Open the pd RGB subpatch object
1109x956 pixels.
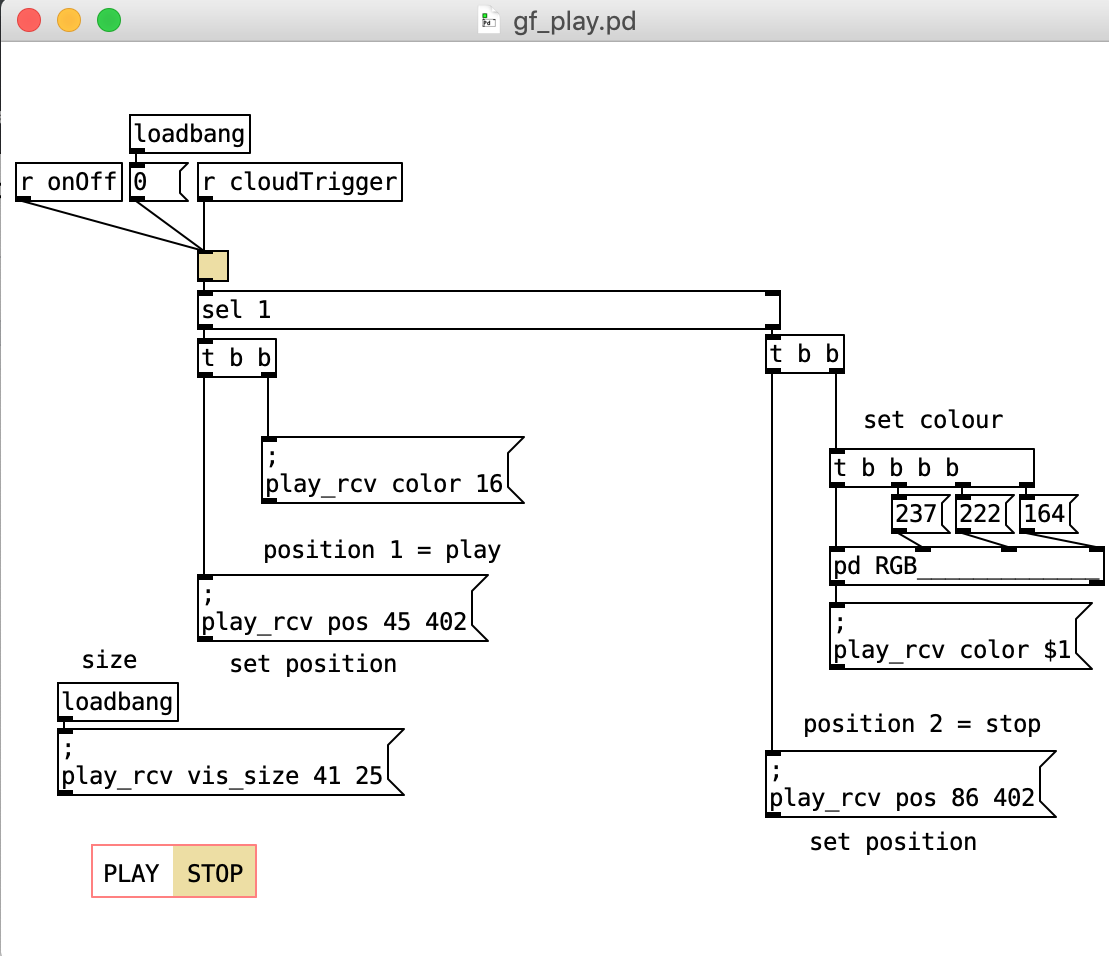pos(966,566)
